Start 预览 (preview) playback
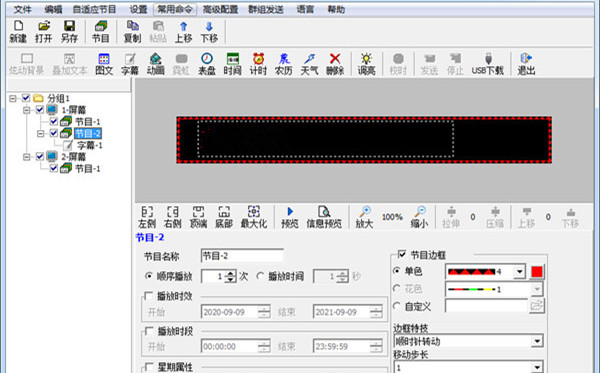Image resolution: width=600 pixels, height=373 pixels. 290,217
